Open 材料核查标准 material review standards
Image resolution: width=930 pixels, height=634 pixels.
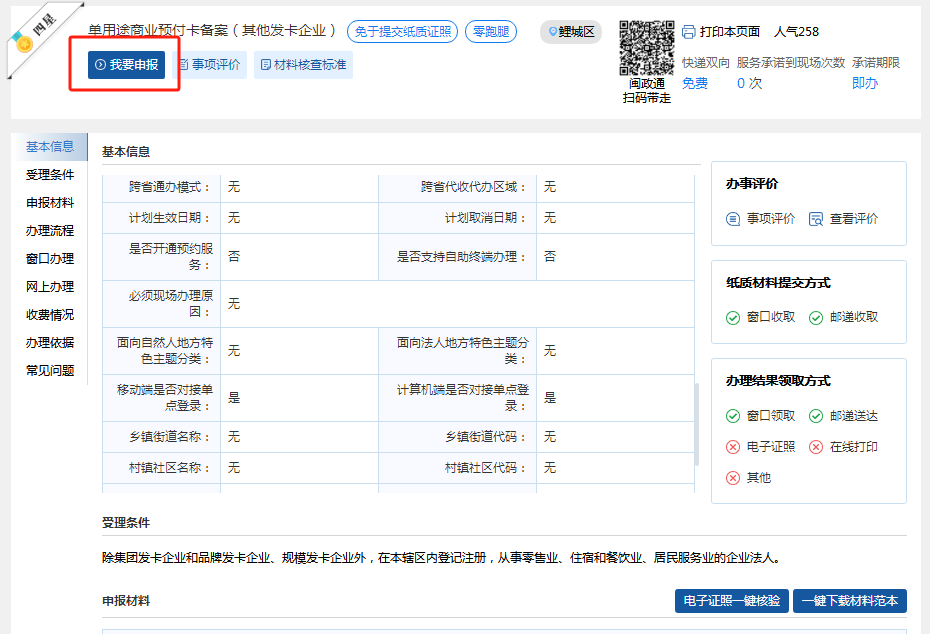pos(303,65)
